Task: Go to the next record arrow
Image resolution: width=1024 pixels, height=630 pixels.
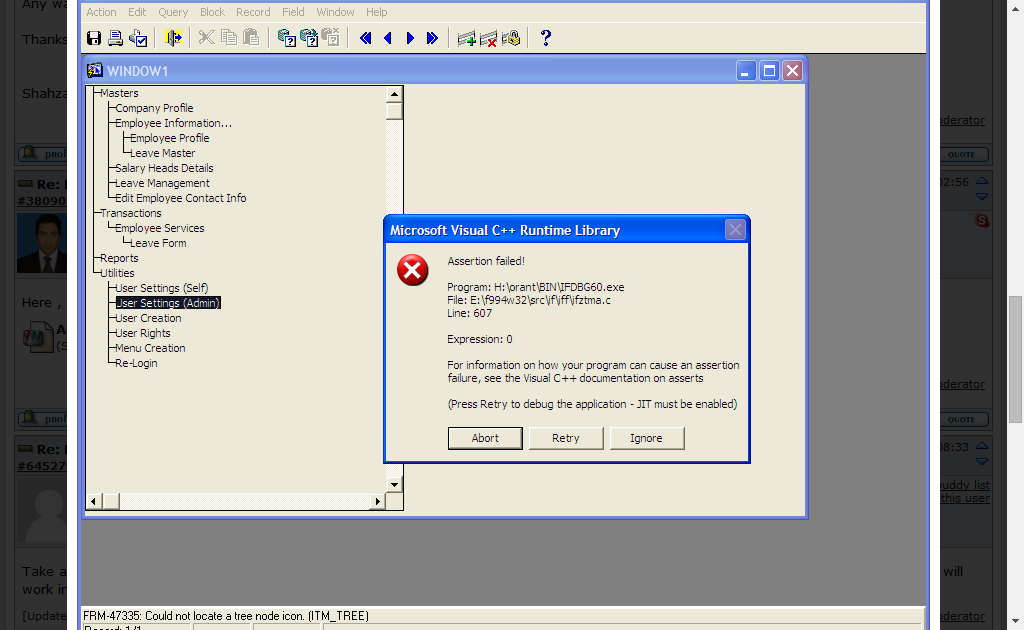Action: coord(410,38)
